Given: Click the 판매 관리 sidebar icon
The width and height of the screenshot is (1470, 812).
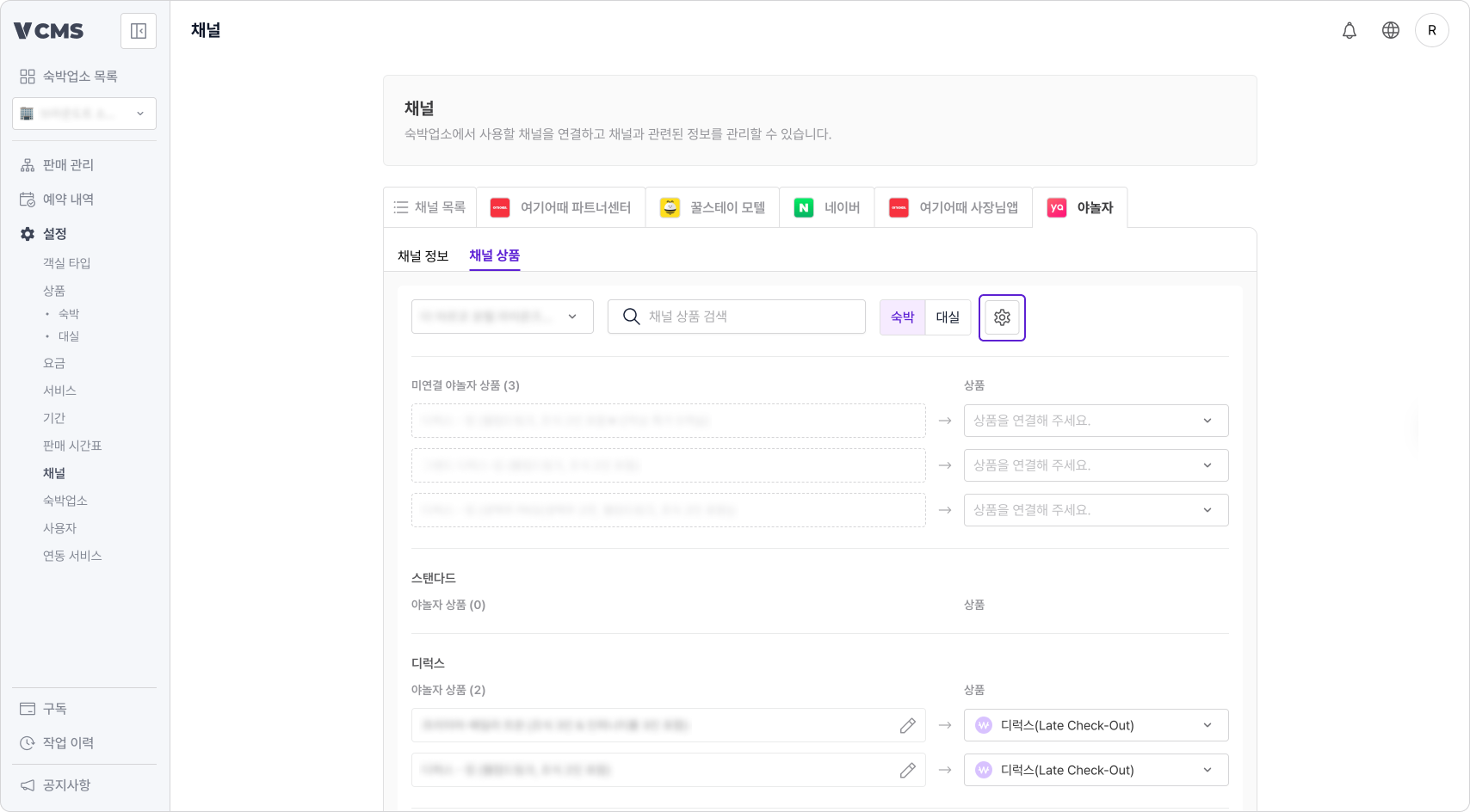Looking at the screenshot, I should [x=27, y=164].
